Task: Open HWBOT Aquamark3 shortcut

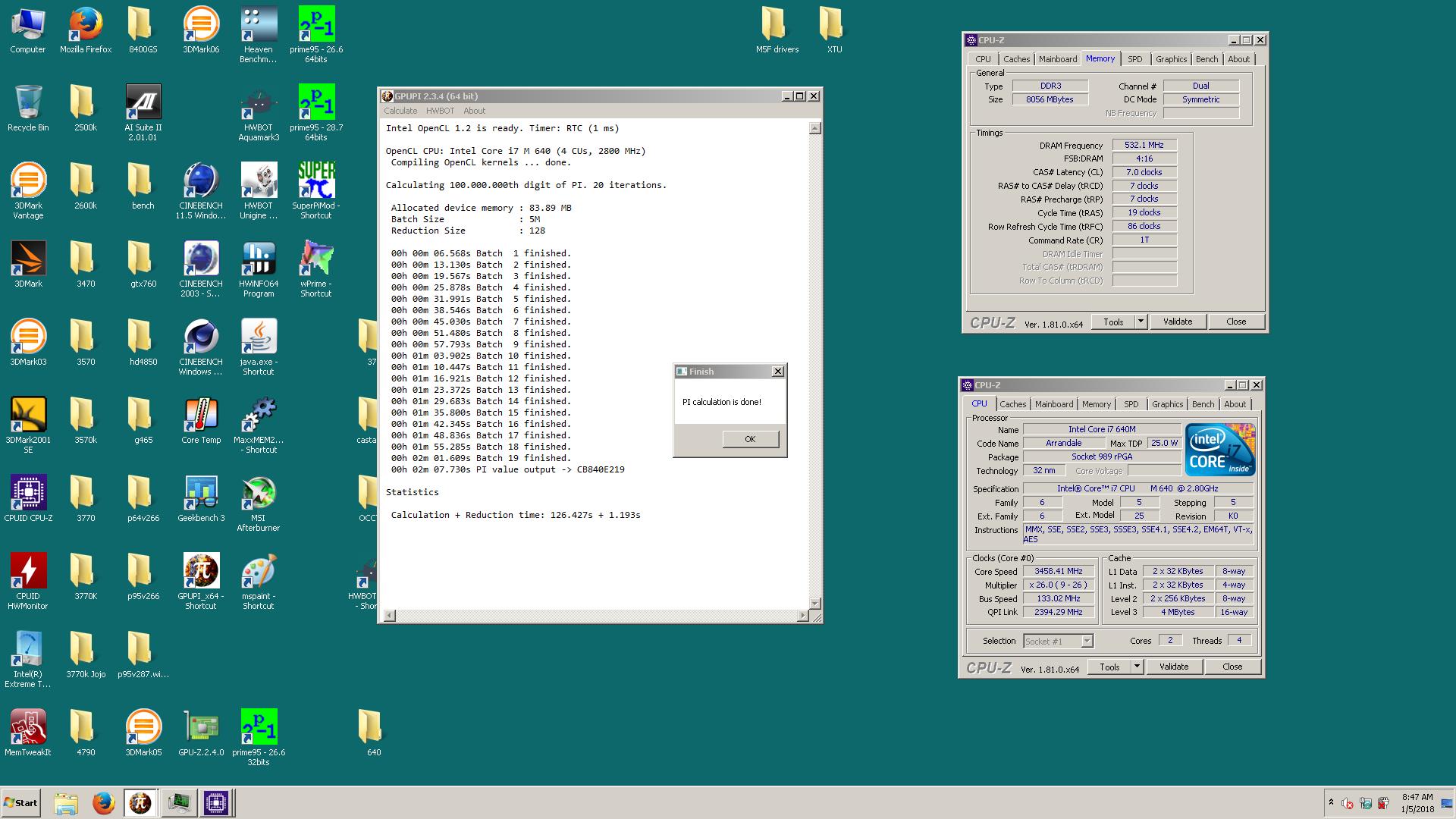Action: coord(259,113)
